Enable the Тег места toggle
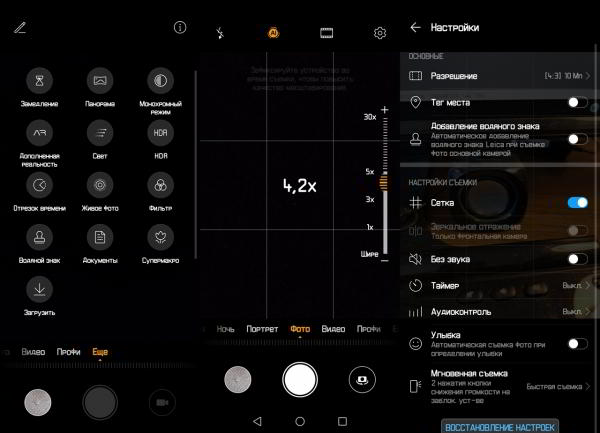600x433 pixels. coord(577,102)
